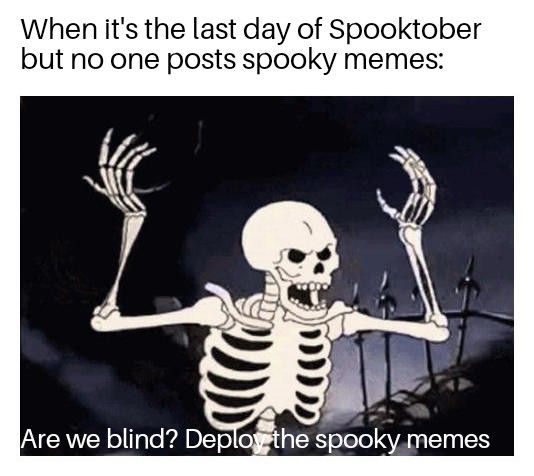Click the word "Spooktober" in the caption
Image resolution: width=534 pixels, height=476 pixels.
click(405, 31)
